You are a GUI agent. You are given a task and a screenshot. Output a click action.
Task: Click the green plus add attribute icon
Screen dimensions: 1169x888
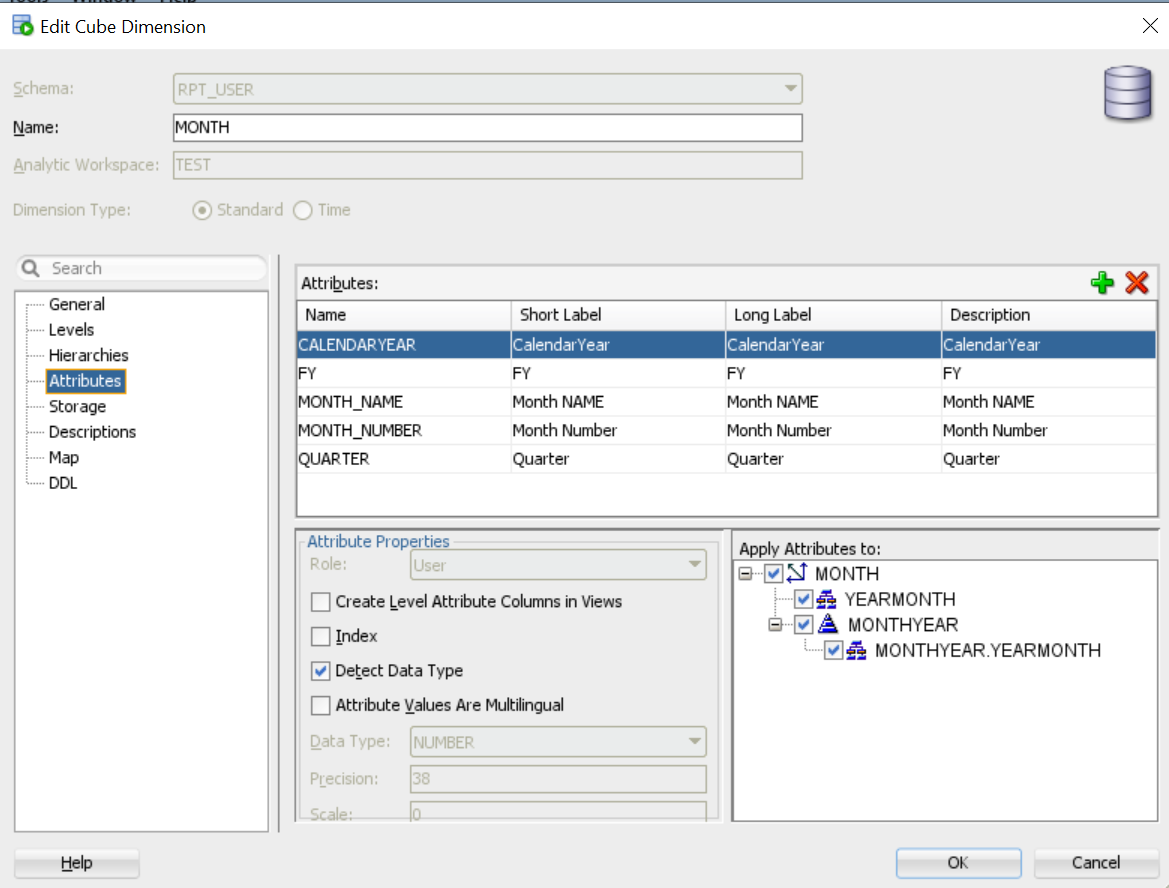coord(1102,283)
